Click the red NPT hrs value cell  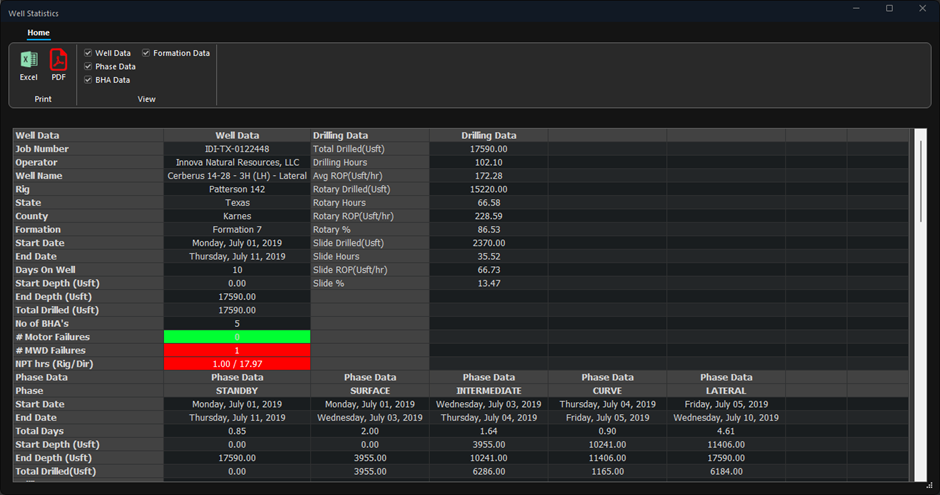click(x=237, y=364)
